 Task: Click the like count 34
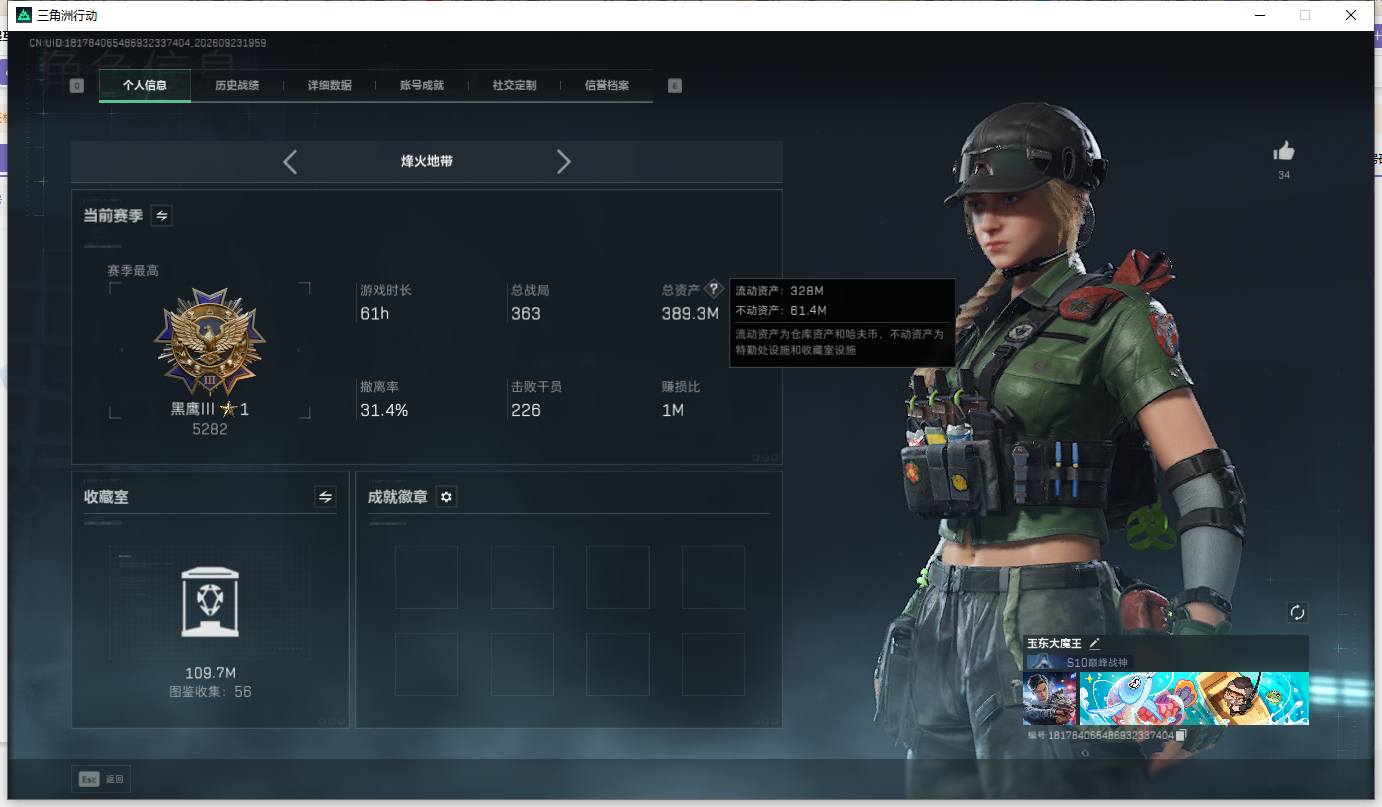(1284, 176)
